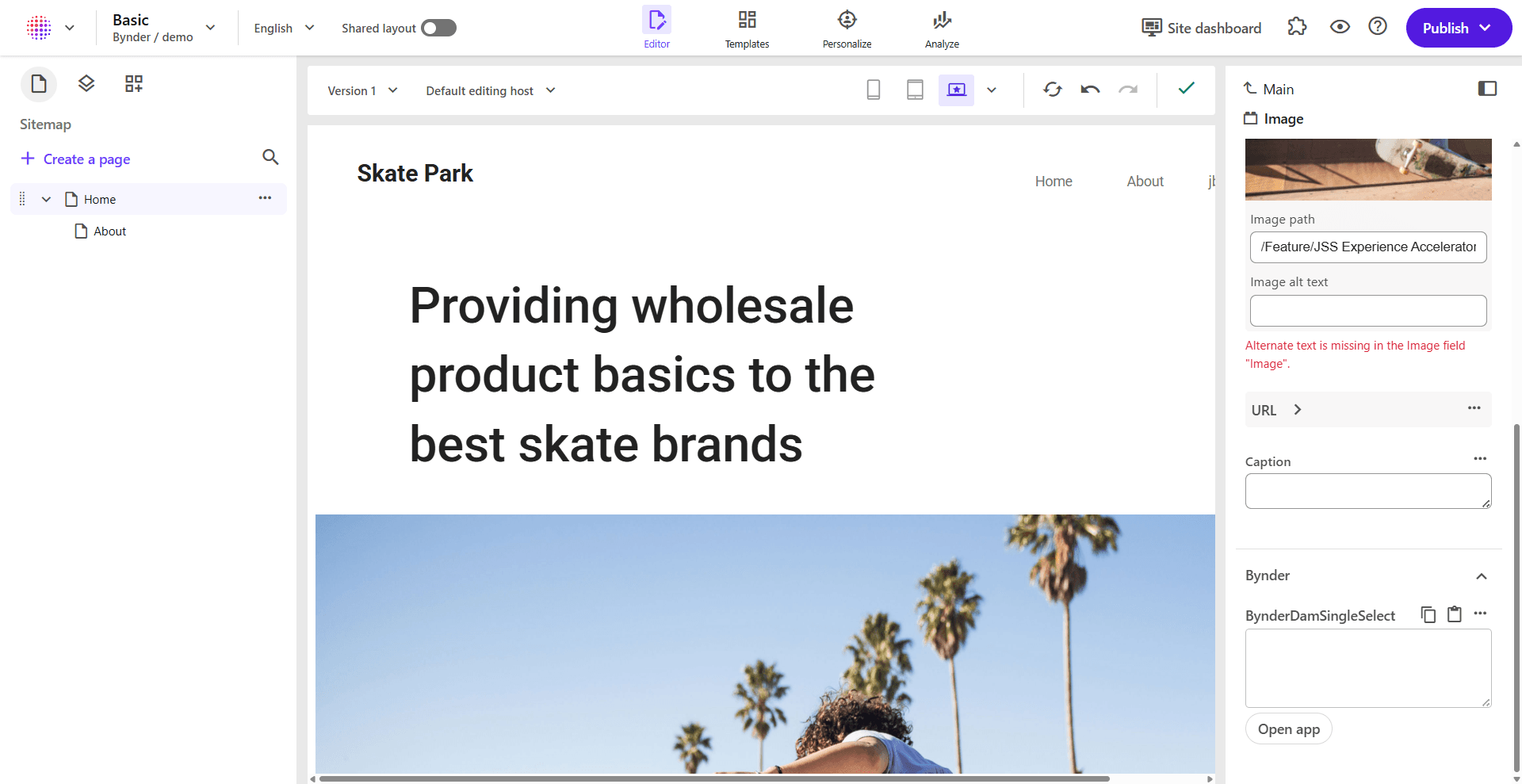Screen dimensions: 1522x784
Task: Open the Version 1 dropdown
Action: (362, 91)
